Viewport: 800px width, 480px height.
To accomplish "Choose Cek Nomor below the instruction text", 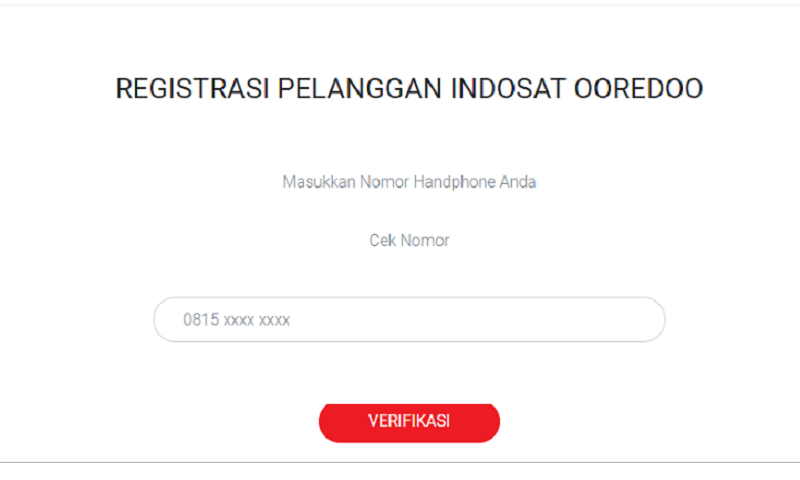I will pos(409,240).
